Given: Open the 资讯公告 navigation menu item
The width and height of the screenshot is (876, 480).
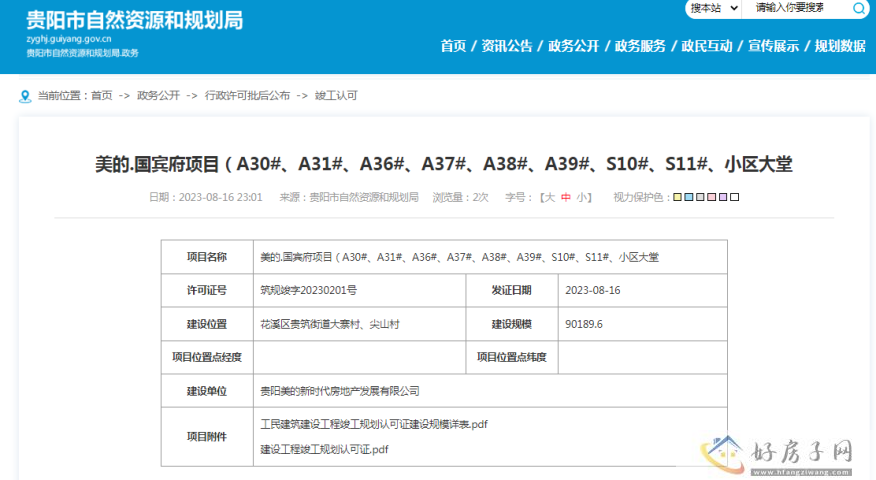Looking at the screenshot, I should 507,46.
